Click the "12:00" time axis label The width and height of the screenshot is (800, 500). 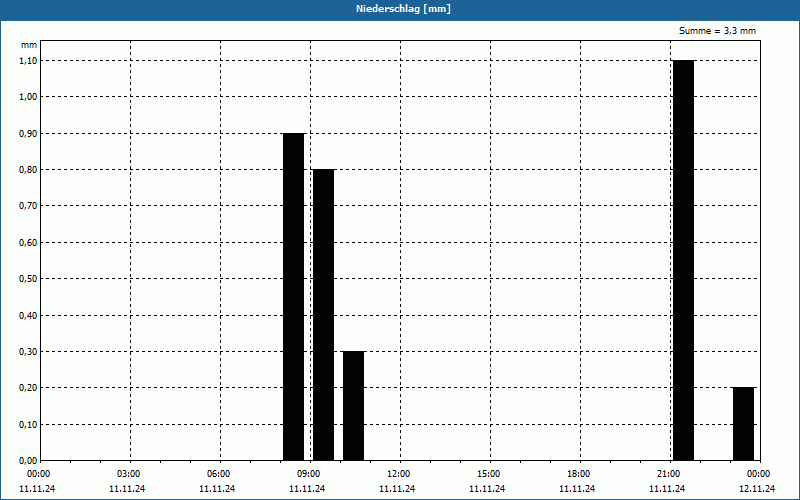(398, 474)
